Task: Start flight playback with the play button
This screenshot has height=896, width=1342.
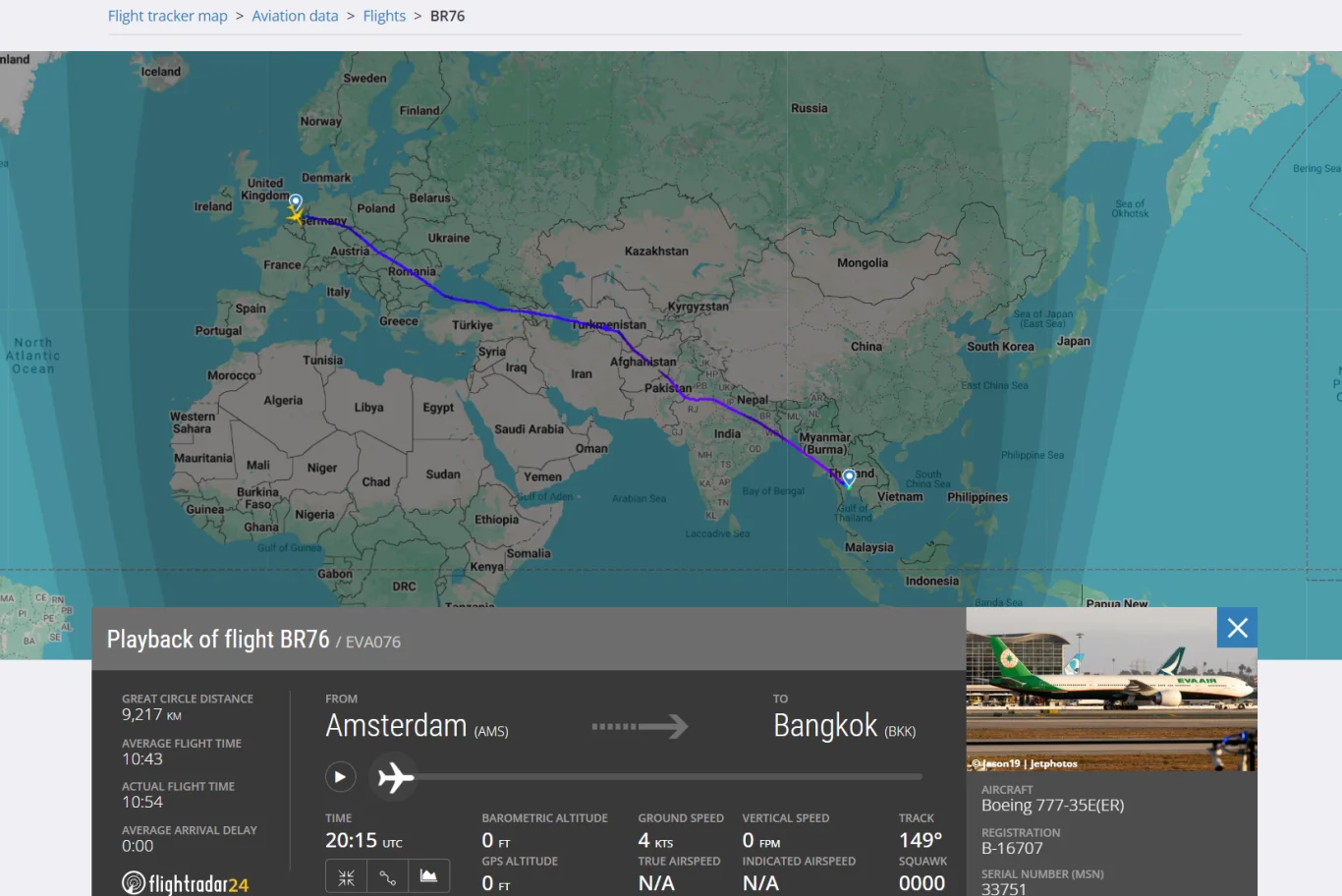Action: (340, 777)
